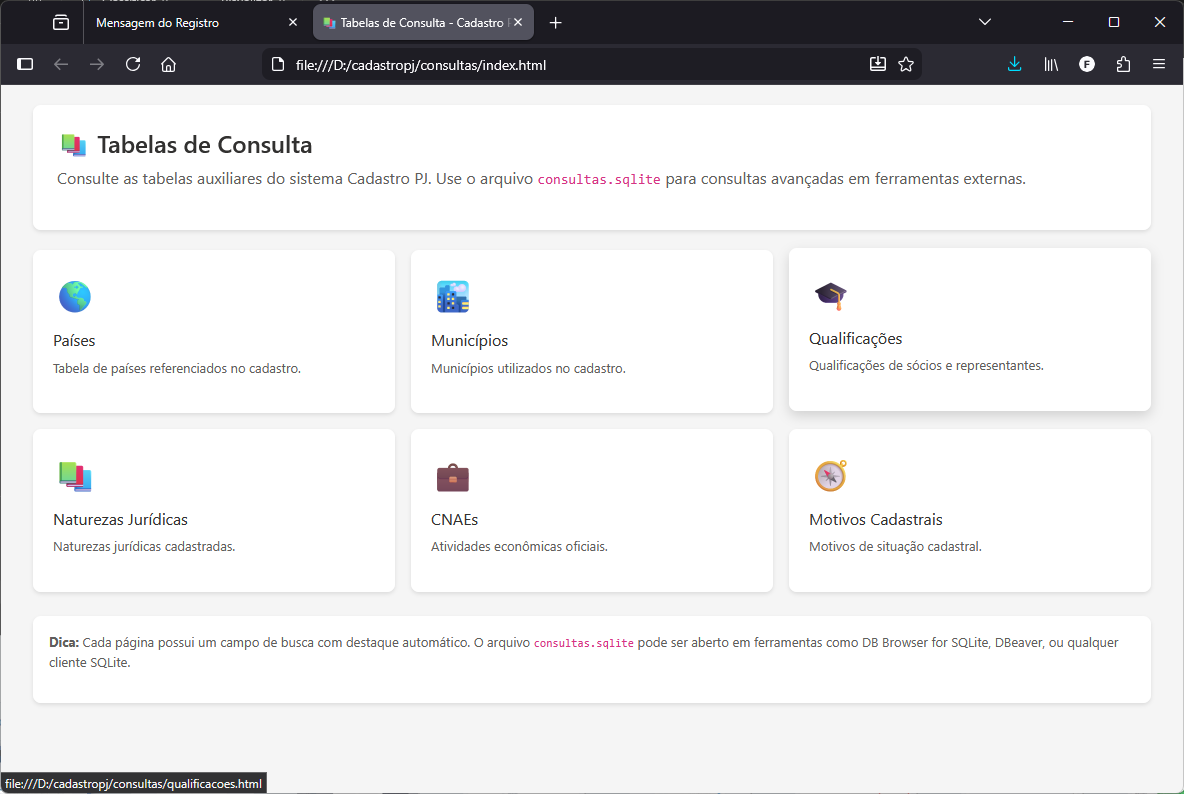Bookmark this page with the star icon
1184x794 pixels.
[906, 64]
